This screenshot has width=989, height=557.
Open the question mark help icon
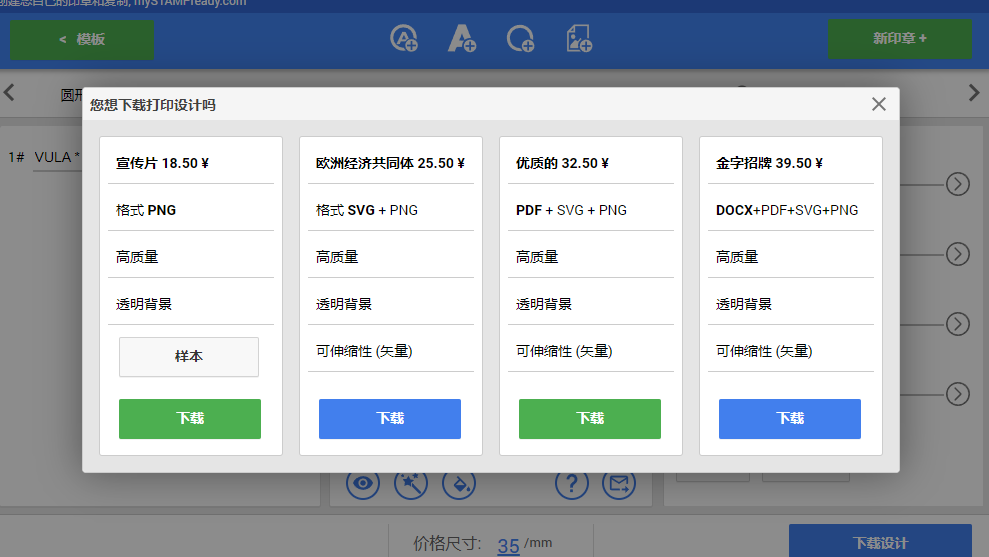[x=572, y=485]
